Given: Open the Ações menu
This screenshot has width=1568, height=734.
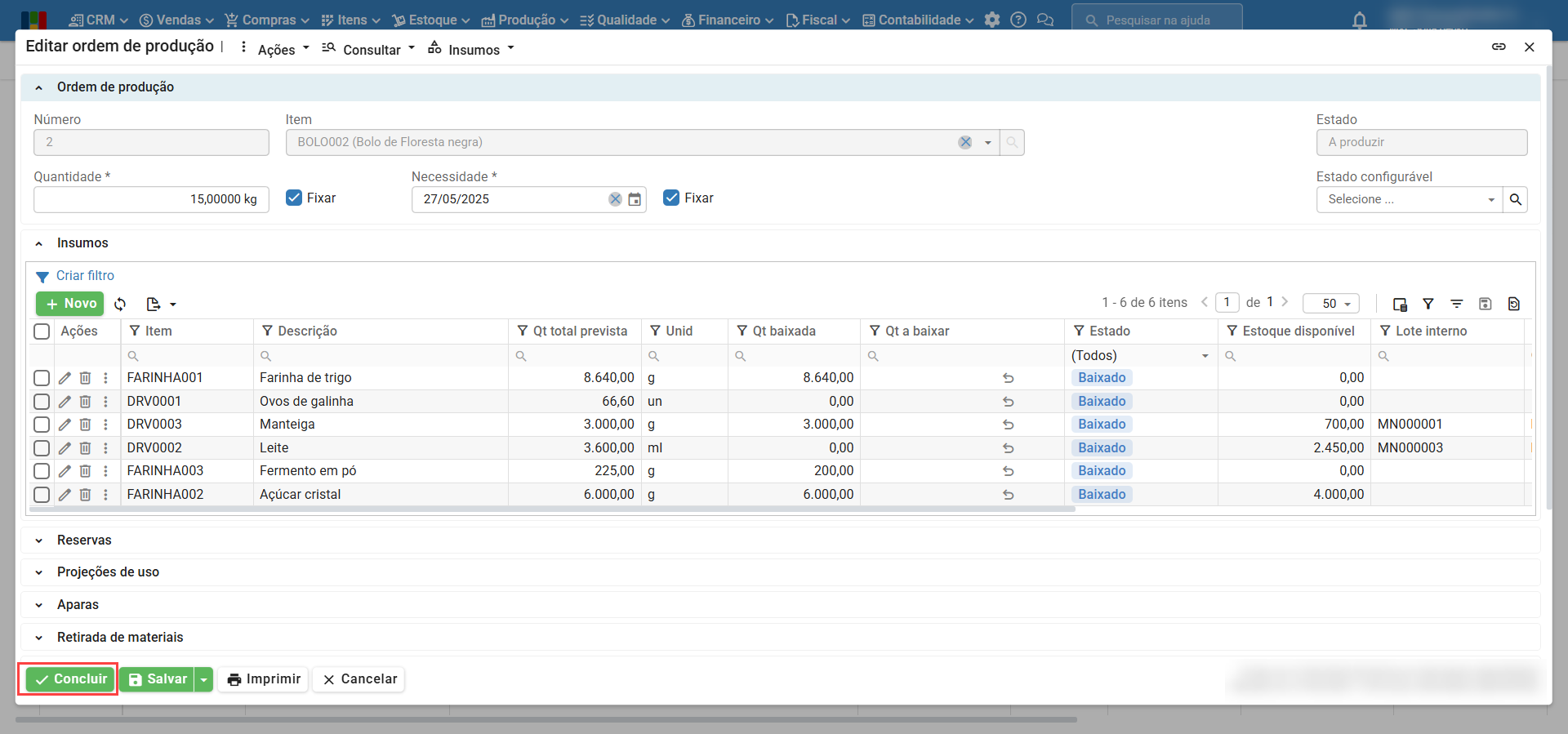Looking at the screenshot, I should (283, 49).
